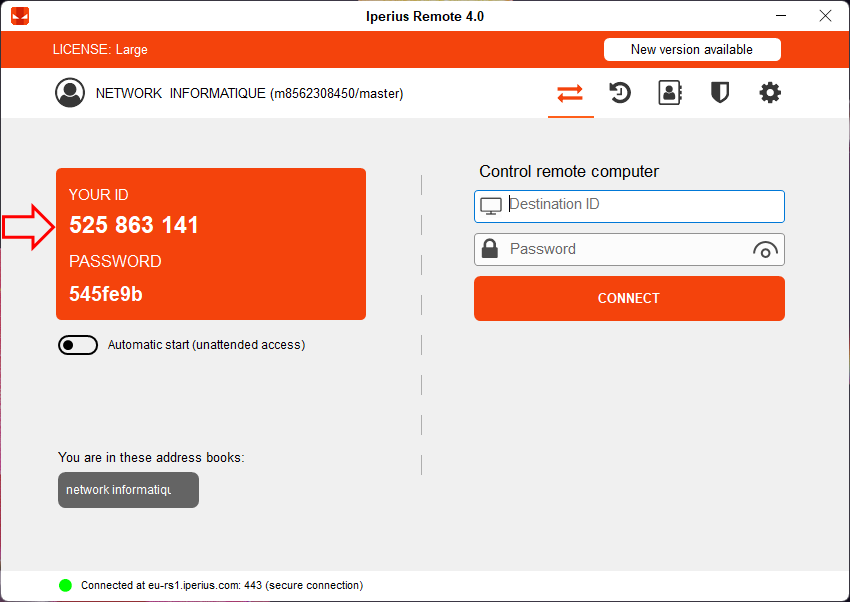
Task: Click the Connected at eu-rs1.iperius.com status text
Action: [222, 585]
